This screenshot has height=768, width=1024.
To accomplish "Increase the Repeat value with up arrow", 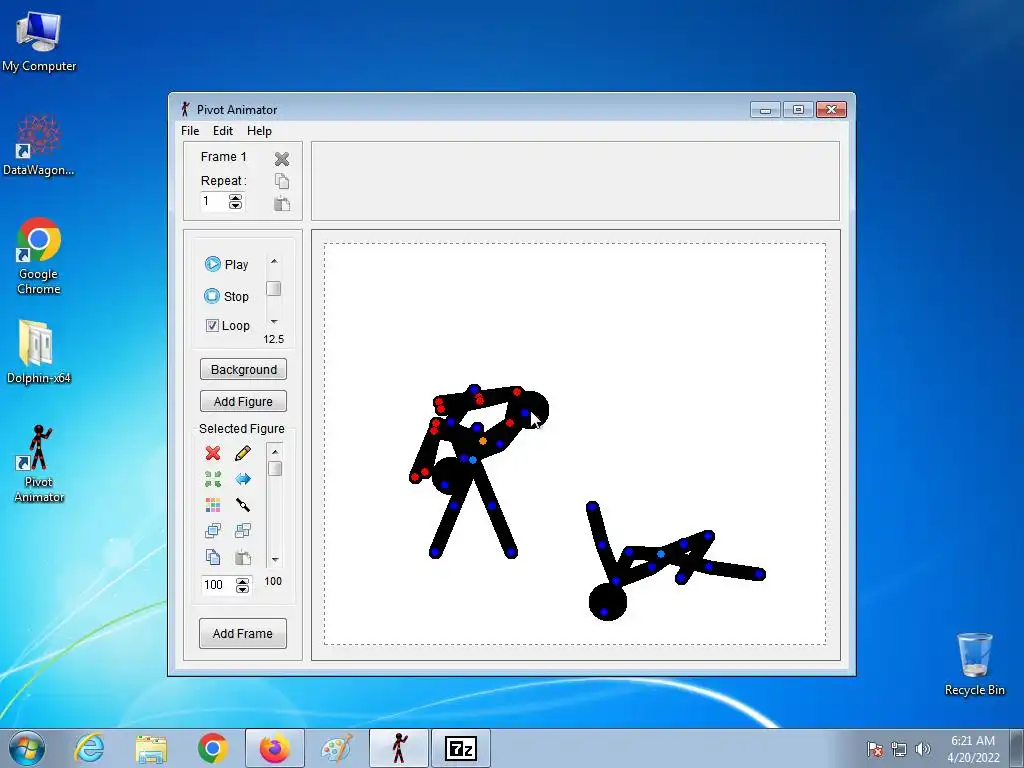I will 235,198.
